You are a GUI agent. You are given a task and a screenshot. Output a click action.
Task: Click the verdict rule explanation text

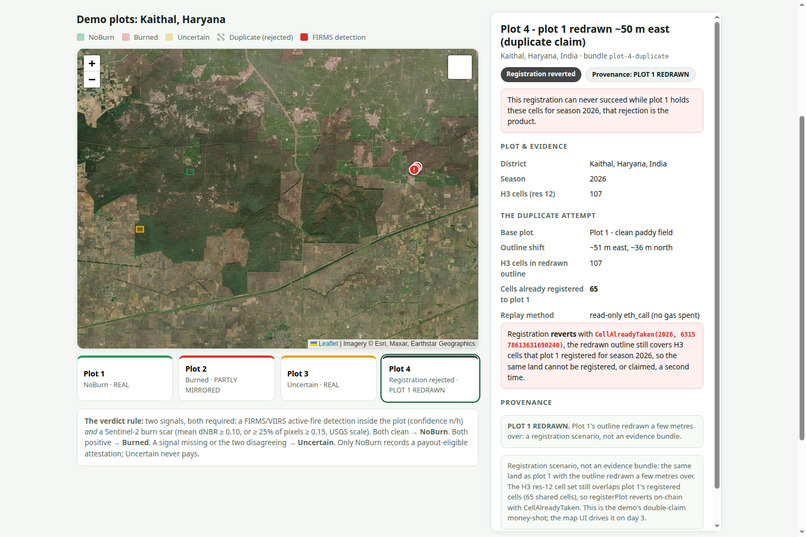pyautogui.click(x=278, y=437)
